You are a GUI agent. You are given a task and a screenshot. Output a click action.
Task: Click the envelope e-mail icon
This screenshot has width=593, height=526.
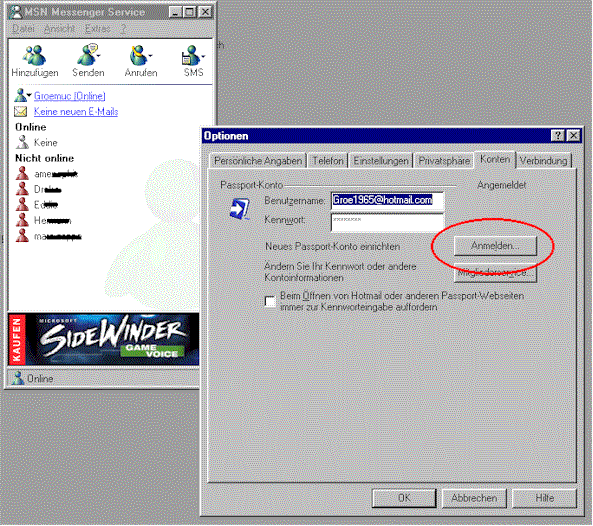click(20, 112)
